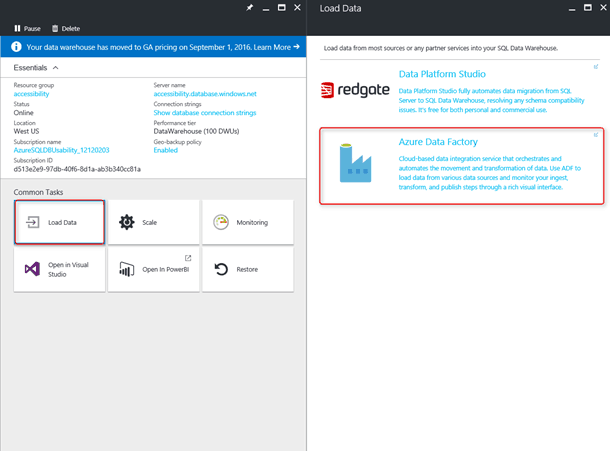
Task: Click external link icon beside Data Platform Studio
Action: point(596,67)
